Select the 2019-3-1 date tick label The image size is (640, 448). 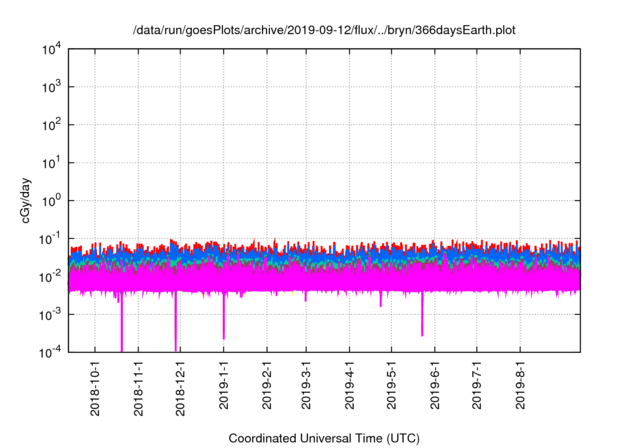(306, 388)
